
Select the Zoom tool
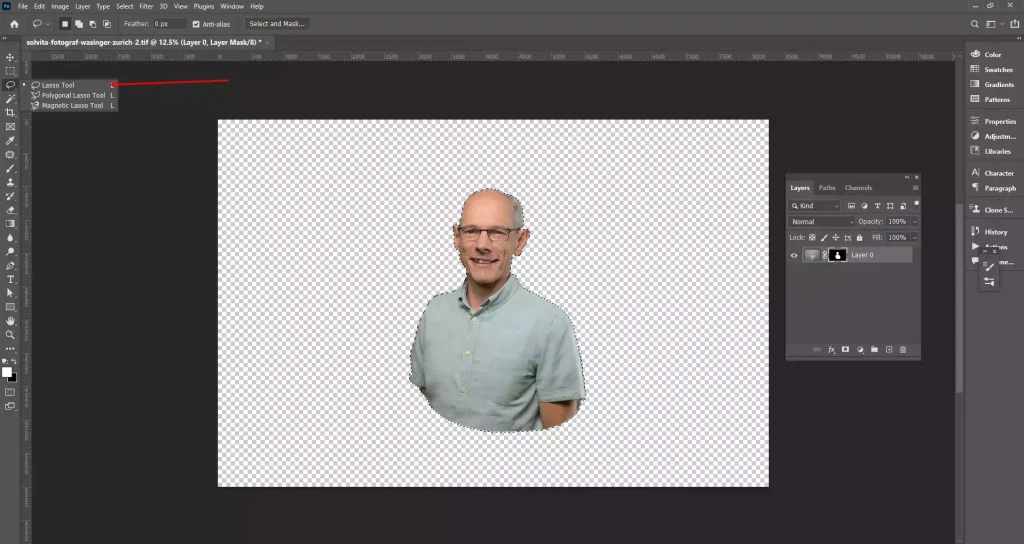(10, 335)
